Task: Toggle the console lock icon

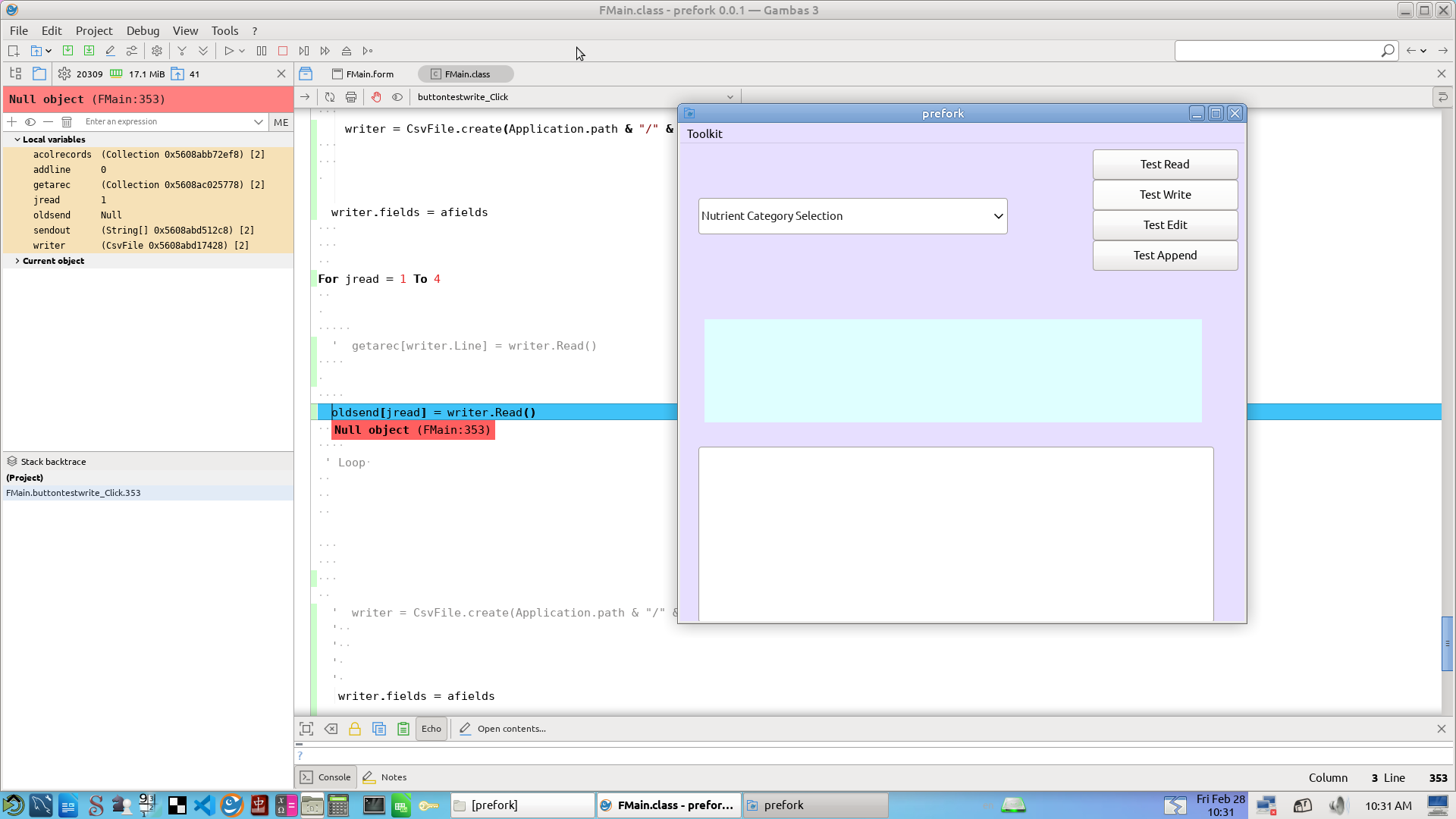Action: 355,729
